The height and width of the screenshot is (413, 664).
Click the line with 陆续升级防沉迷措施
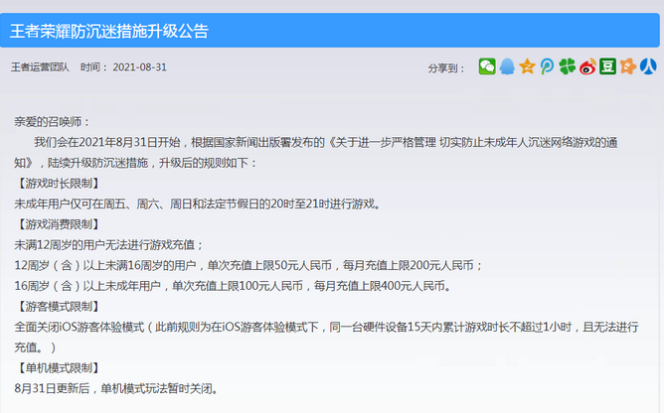pyautogui.click(x=136, y=163)
